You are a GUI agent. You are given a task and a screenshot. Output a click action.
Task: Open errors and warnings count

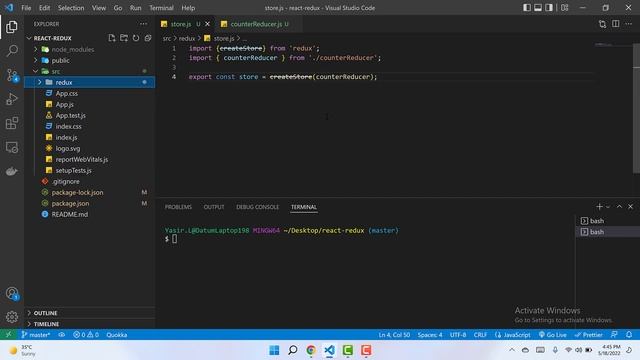click(x=86, y=335)
